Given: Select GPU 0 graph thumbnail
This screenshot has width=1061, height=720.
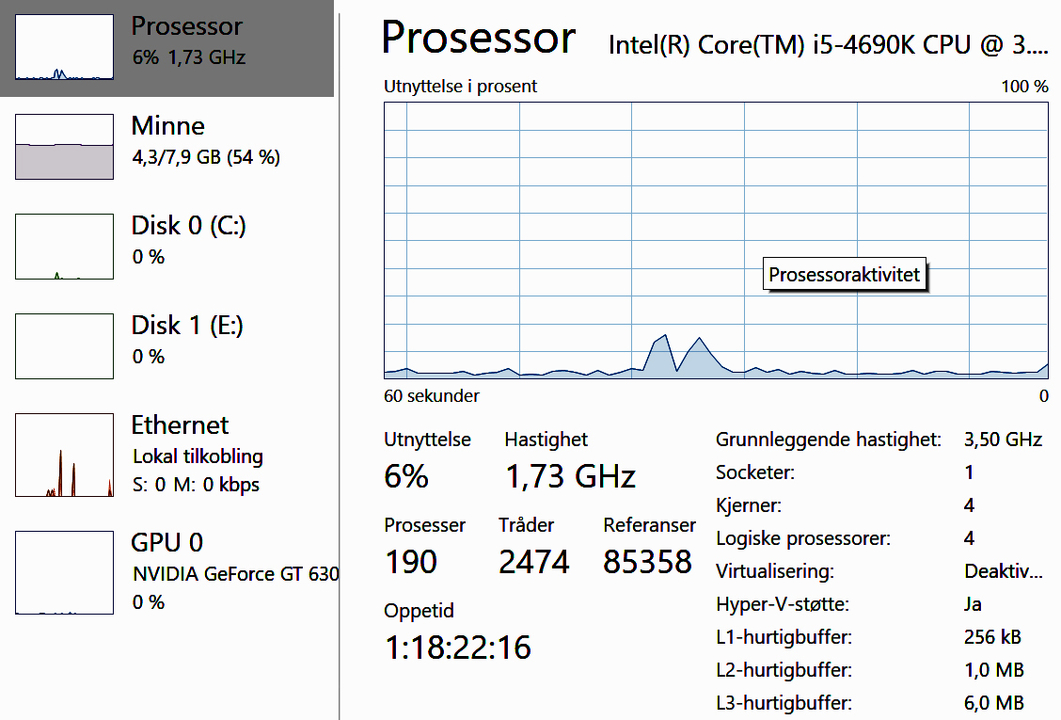Looking at the screenshot, I should point(64,572).
